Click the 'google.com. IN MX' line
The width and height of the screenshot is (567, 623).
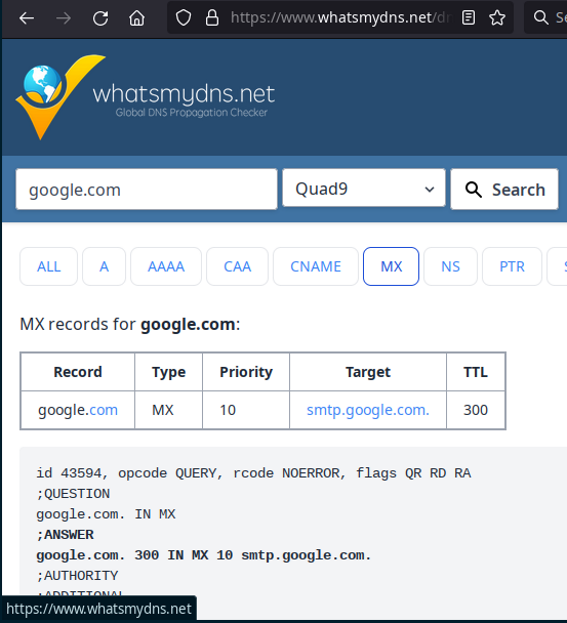click(106, 514)
